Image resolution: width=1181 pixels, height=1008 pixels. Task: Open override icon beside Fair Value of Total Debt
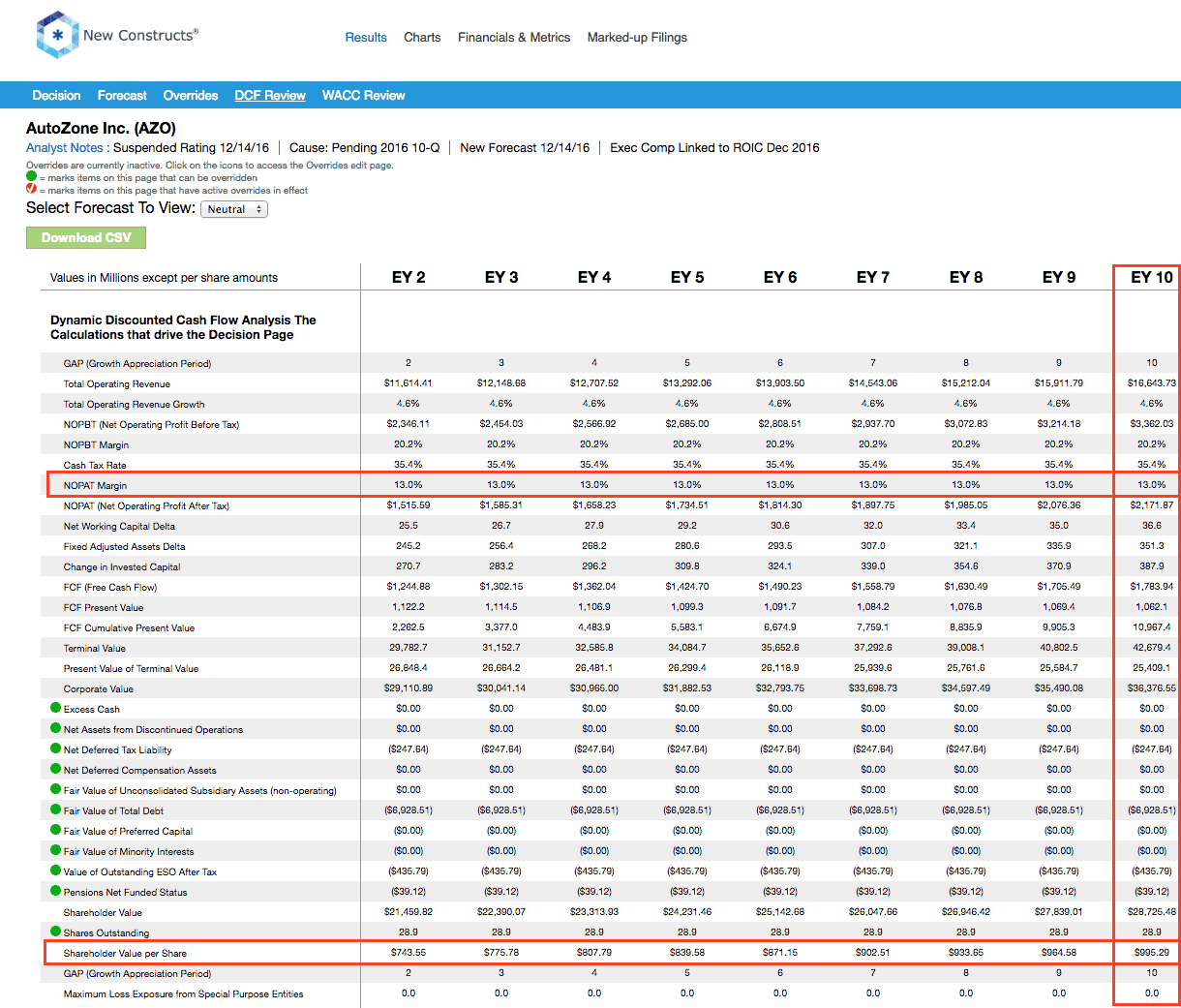pyautogui.click(x=56, y=809)
